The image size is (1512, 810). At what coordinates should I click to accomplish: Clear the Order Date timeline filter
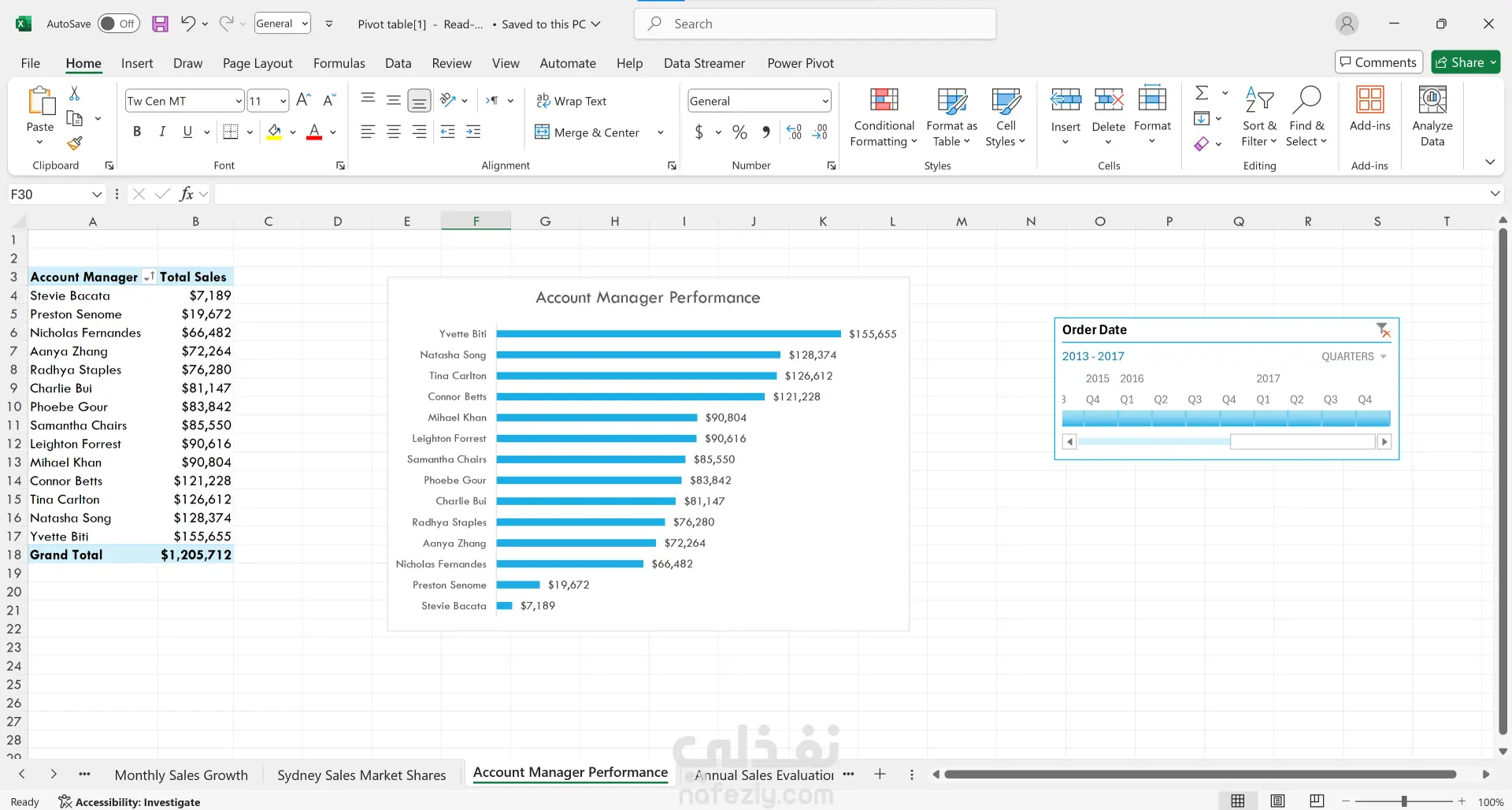pyautogui.click(x=1383, y=330)
